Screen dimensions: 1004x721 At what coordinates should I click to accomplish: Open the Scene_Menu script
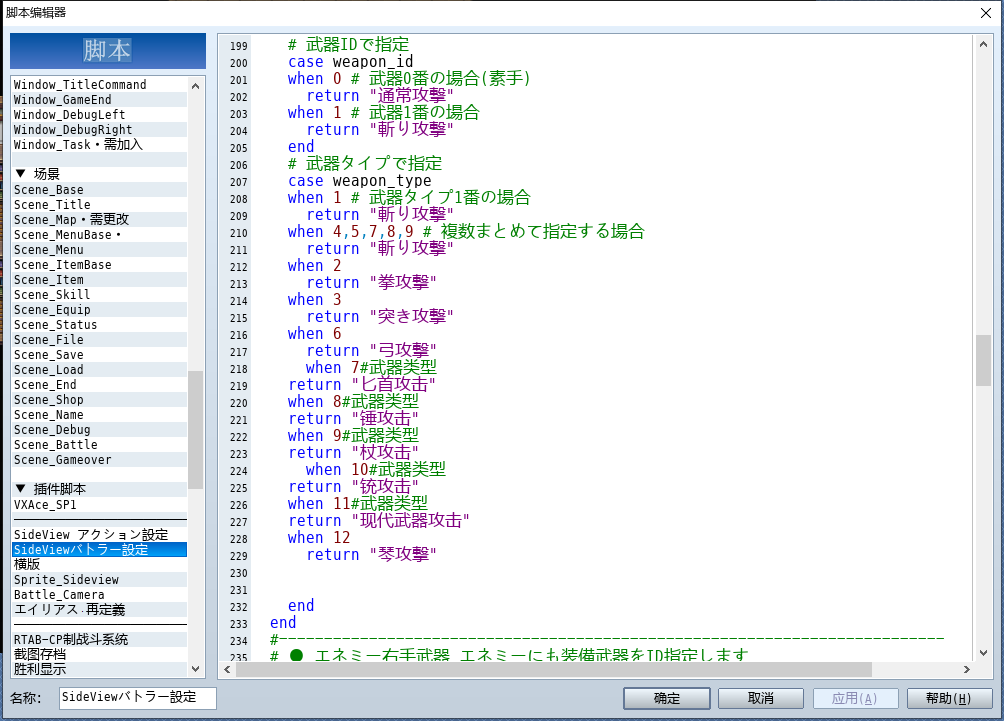click(99, 250)
